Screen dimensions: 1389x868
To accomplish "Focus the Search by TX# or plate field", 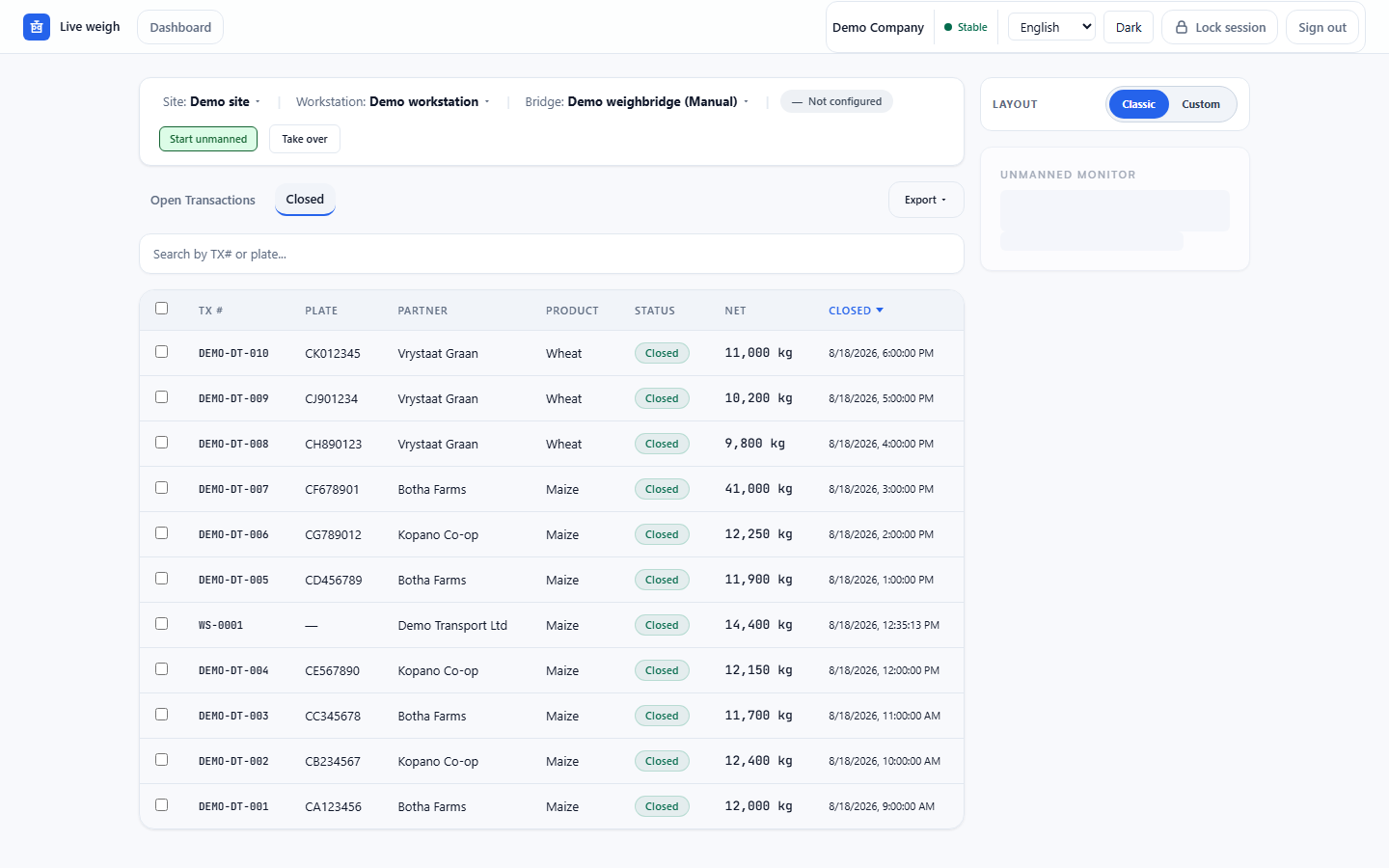I will tap(552, 254).
